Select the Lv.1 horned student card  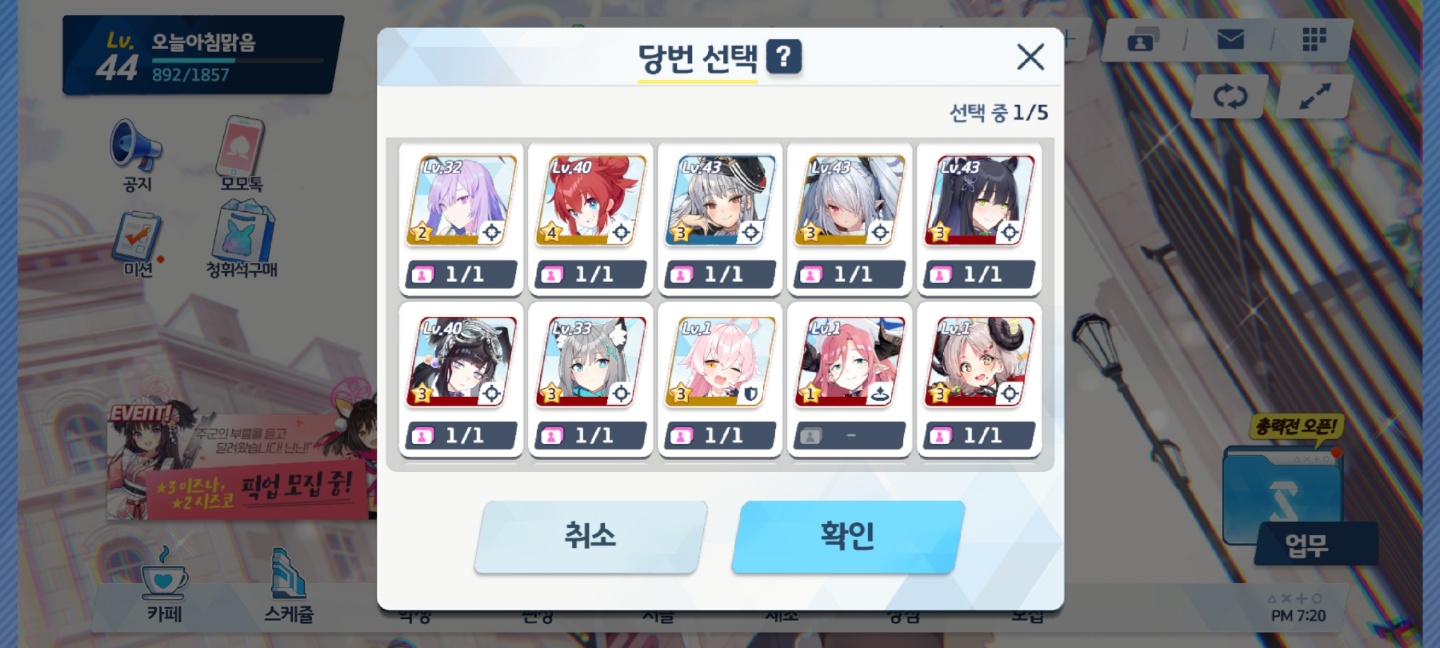tap(979, 379)
